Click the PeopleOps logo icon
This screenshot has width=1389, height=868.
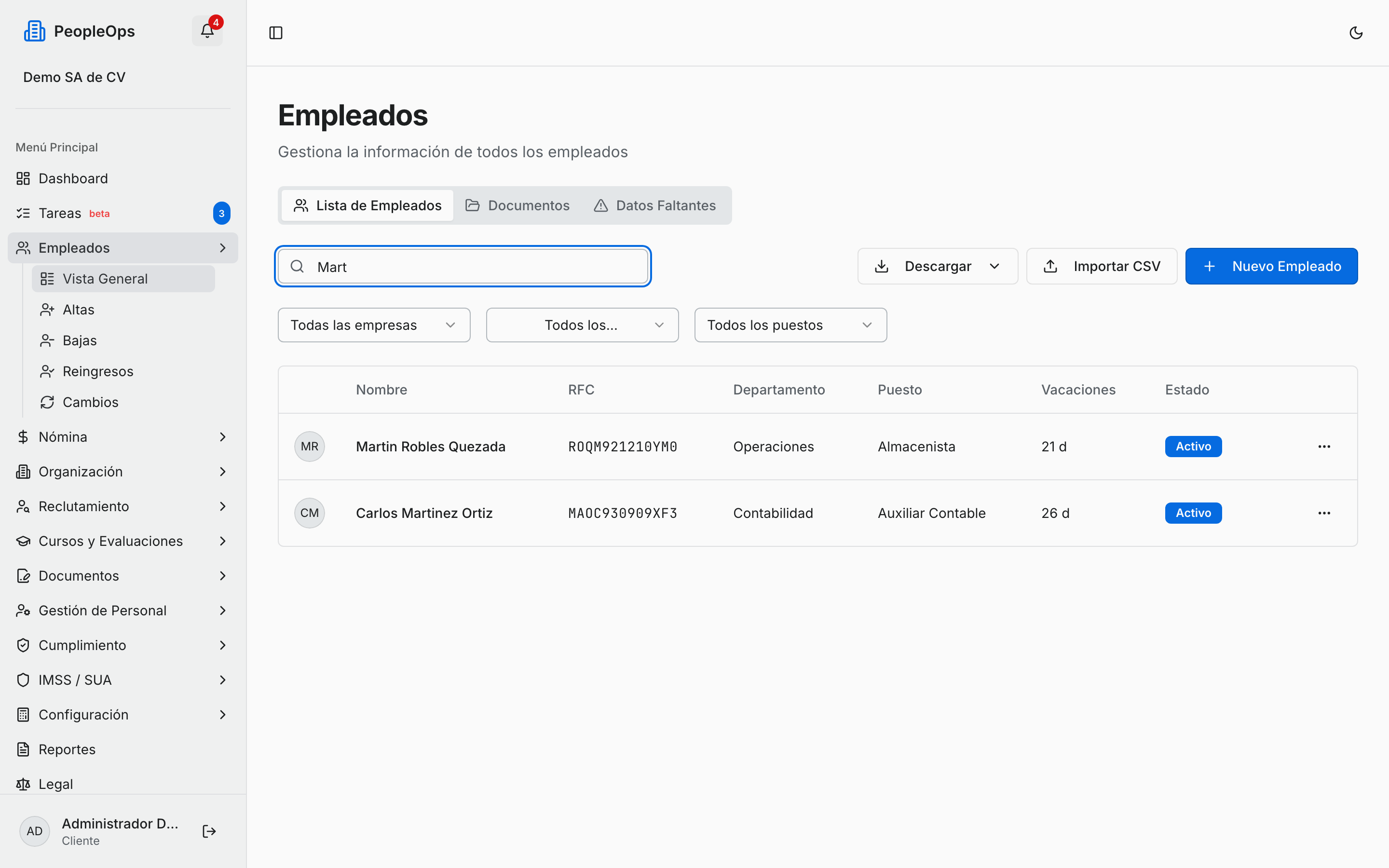[x=34, y=31]
